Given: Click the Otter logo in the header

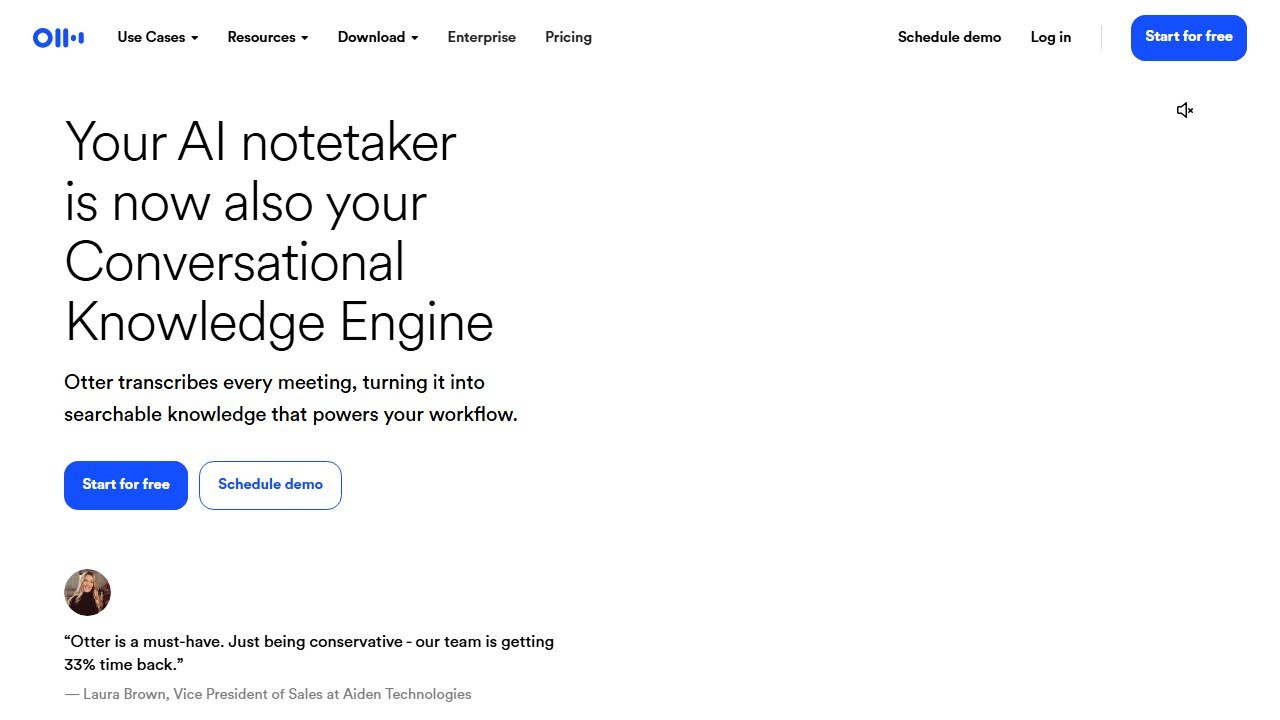Looking at the screenshot, I should pos(58,38).
